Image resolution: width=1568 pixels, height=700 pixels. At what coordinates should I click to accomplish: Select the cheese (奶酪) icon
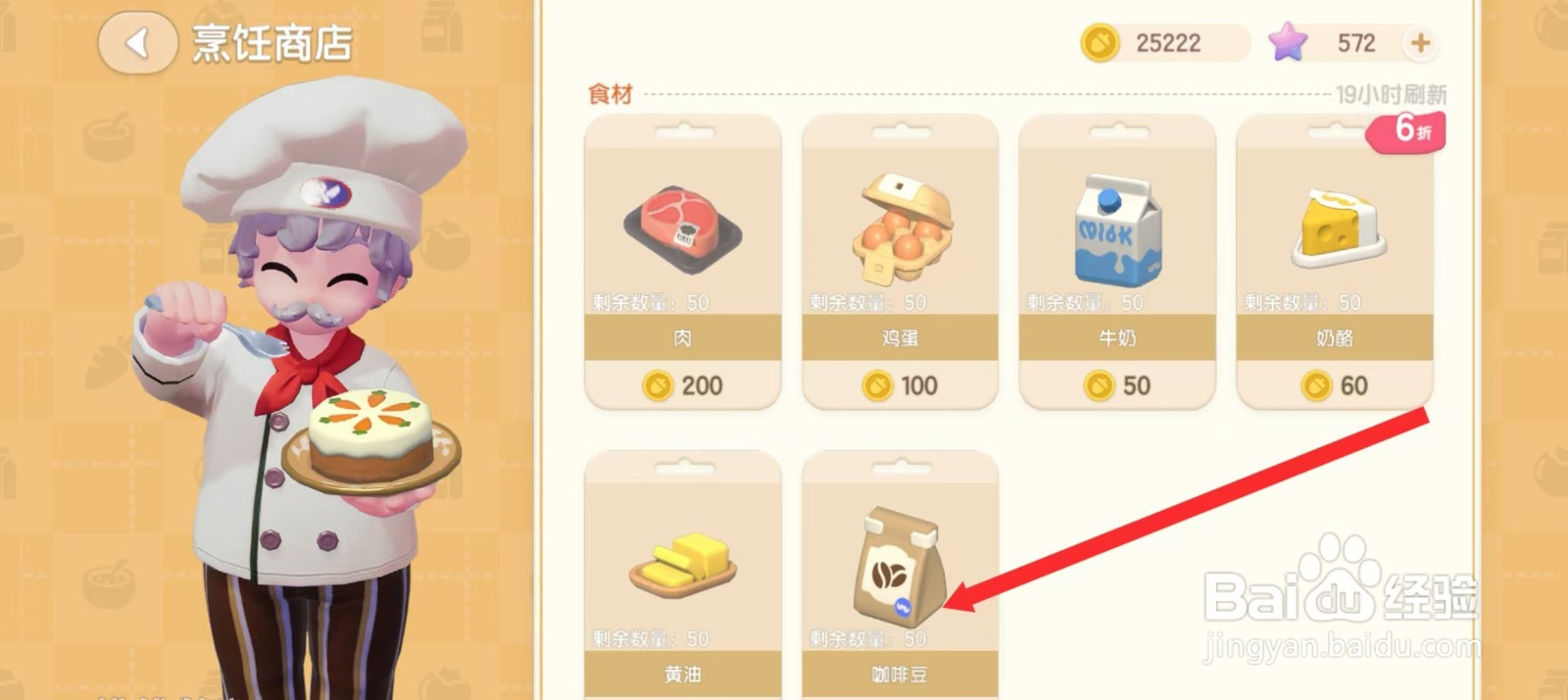point(1336,228)
